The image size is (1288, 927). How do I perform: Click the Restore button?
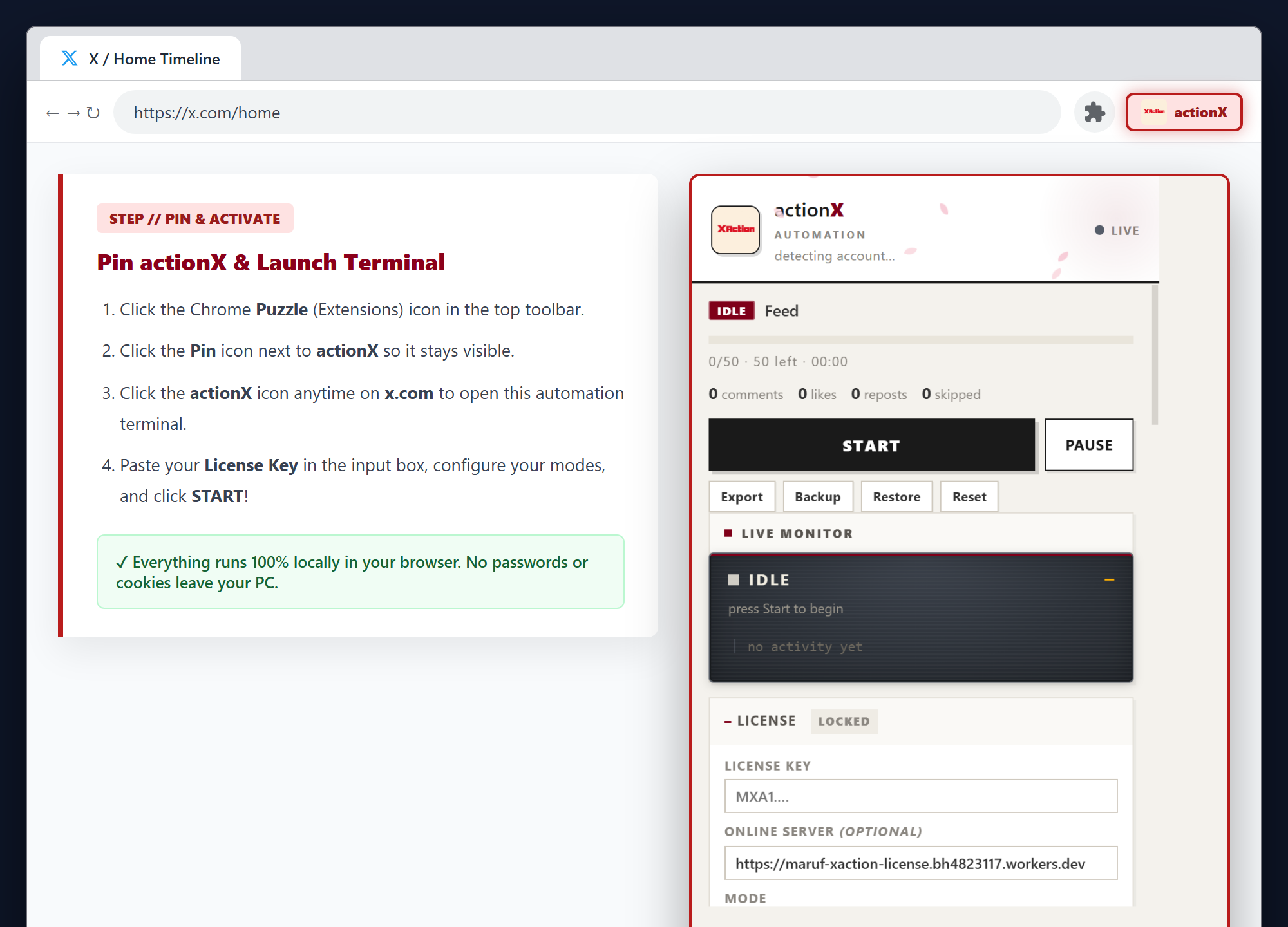click(x=896, y=497)
